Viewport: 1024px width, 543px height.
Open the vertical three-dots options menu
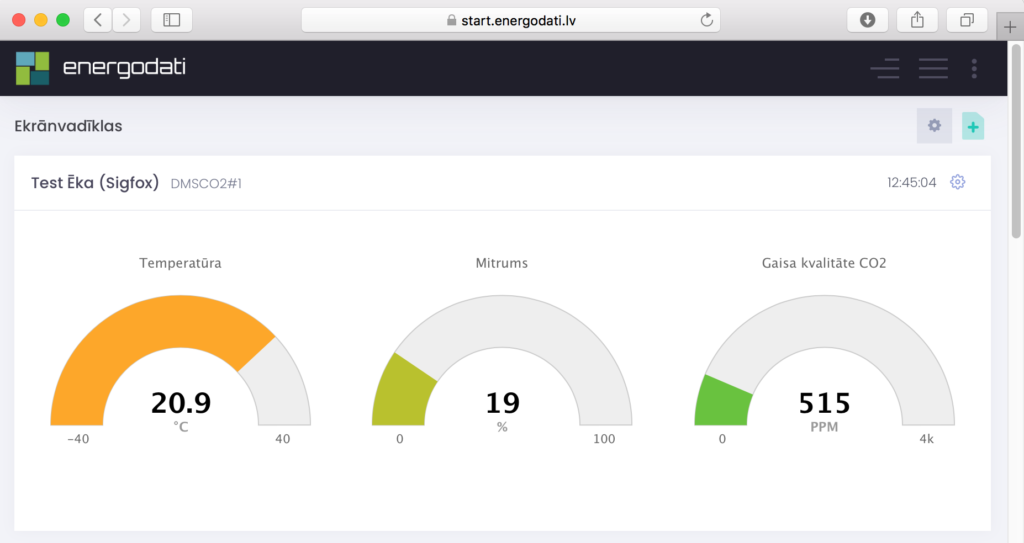point(974,69)
